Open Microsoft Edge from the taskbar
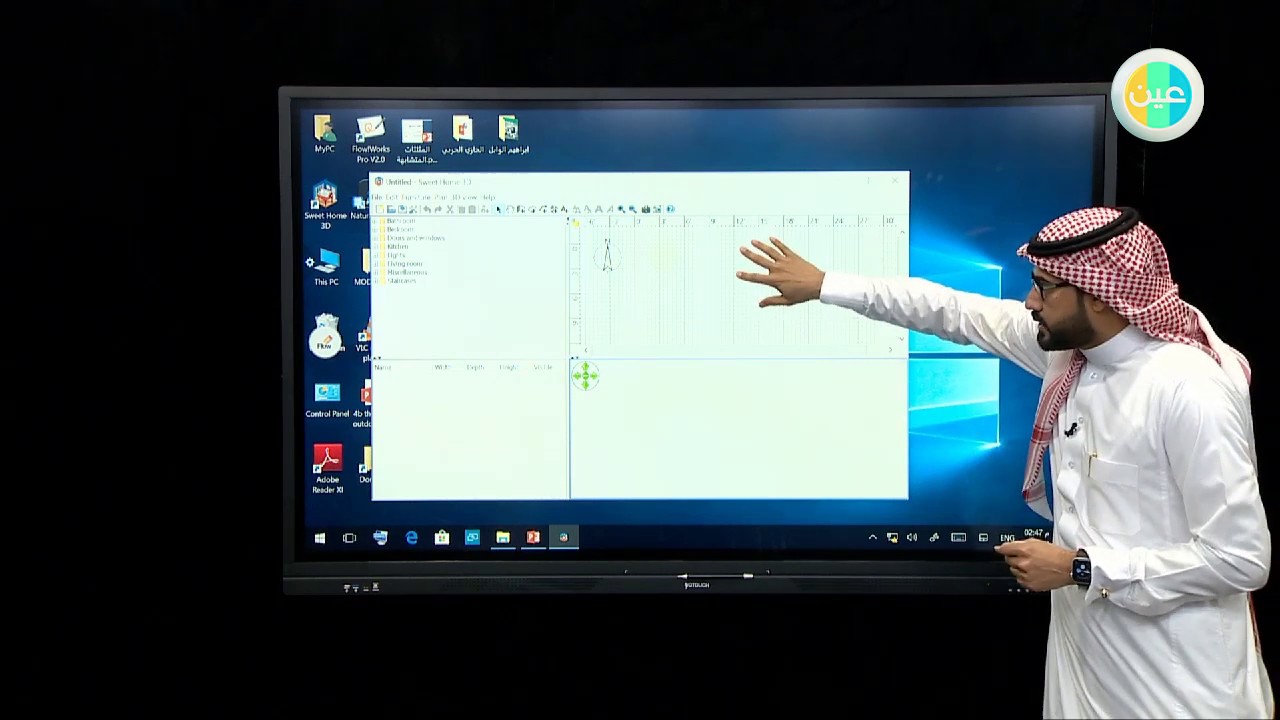1280x720 pixels. click(x=411, y=538)
